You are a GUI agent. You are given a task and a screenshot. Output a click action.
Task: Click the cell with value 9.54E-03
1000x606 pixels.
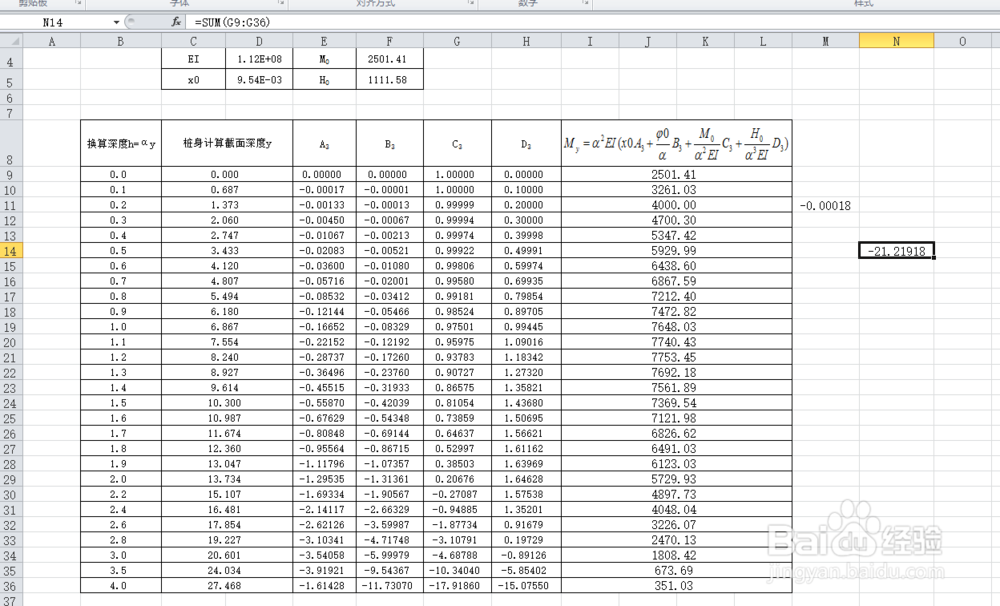pos(259,80)
